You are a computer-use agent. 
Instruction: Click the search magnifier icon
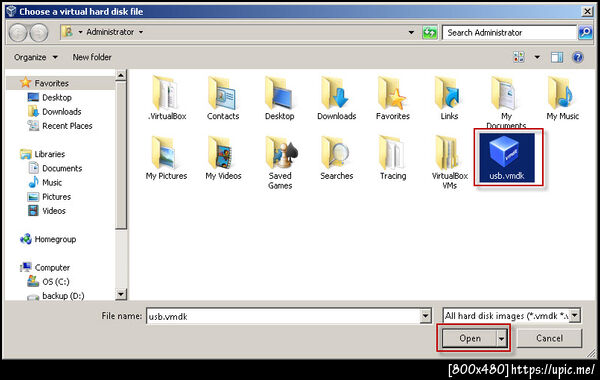tap(585, 33)
